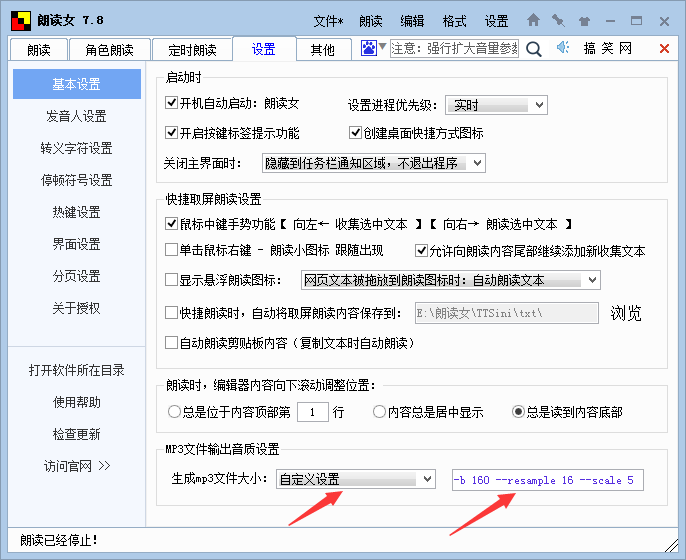Open the 朗读 menu in title bar

(371, 21)
